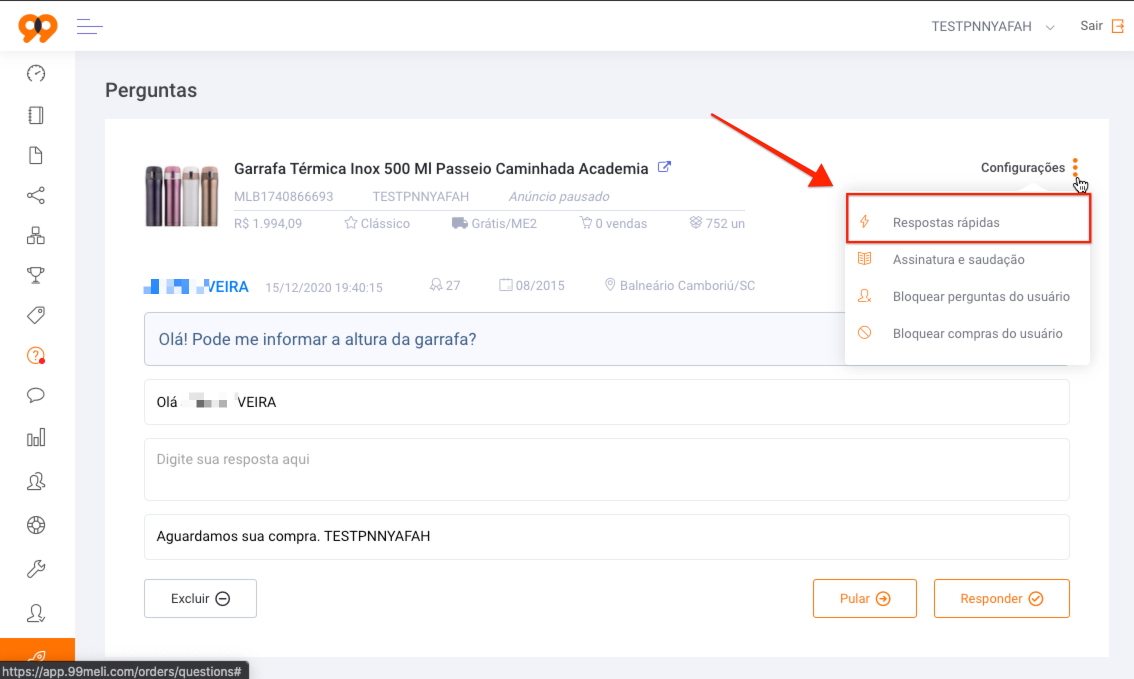Screen dimensions: 1134x679
Task: Select Assinatura e saudação menu option
Action: pos(968,260)
